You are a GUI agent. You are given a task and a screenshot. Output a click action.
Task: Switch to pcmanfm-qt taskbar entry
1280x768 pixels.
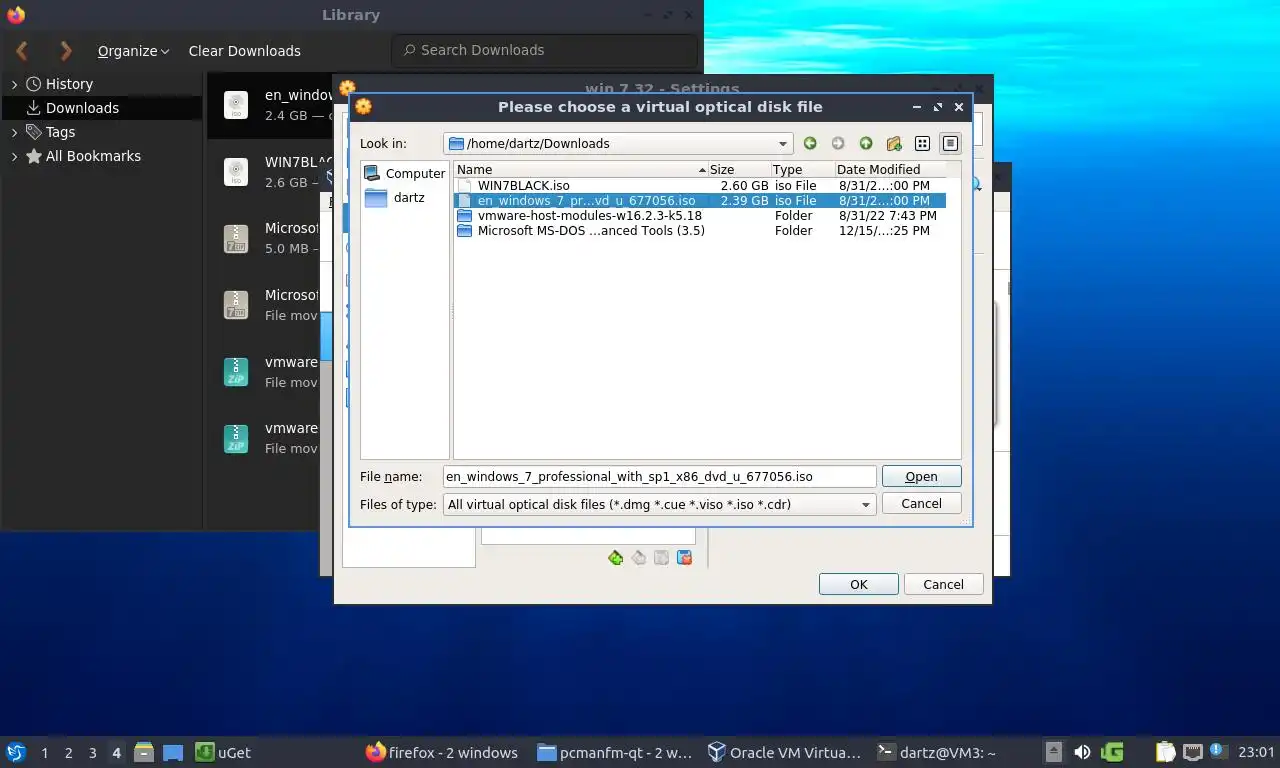click(x=613, y=752)
